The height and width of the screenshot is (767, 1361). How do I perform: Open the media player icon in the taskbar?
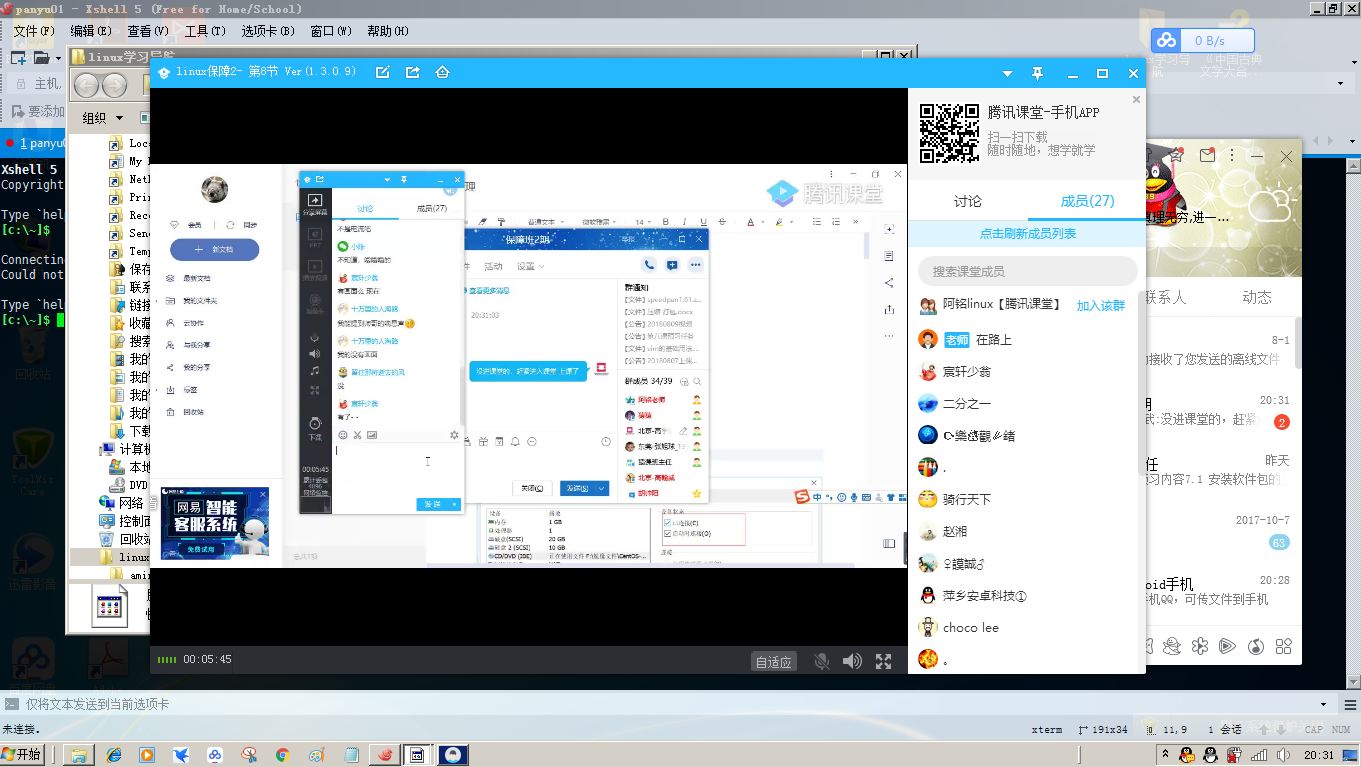(147, 755)
